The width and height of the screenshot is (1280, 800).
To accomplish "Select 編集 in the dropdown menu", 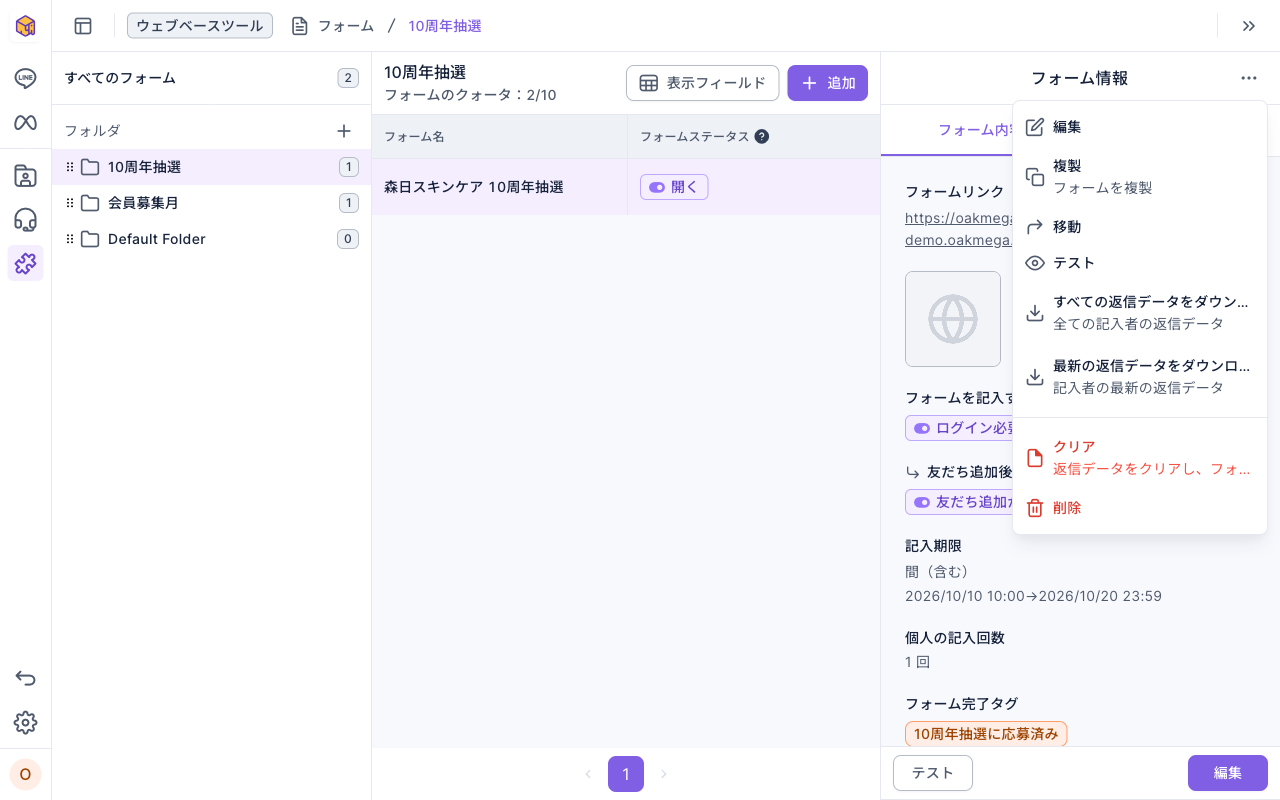I will 1140,127.
